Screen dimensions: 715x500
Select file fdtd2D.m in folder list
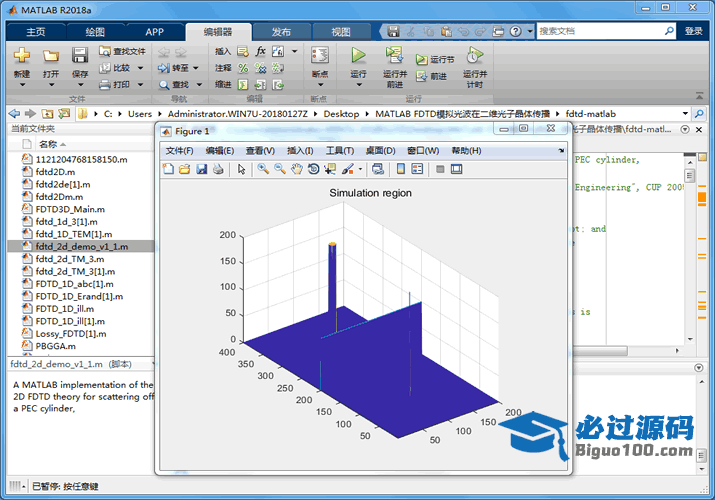[x=55, y=172]
